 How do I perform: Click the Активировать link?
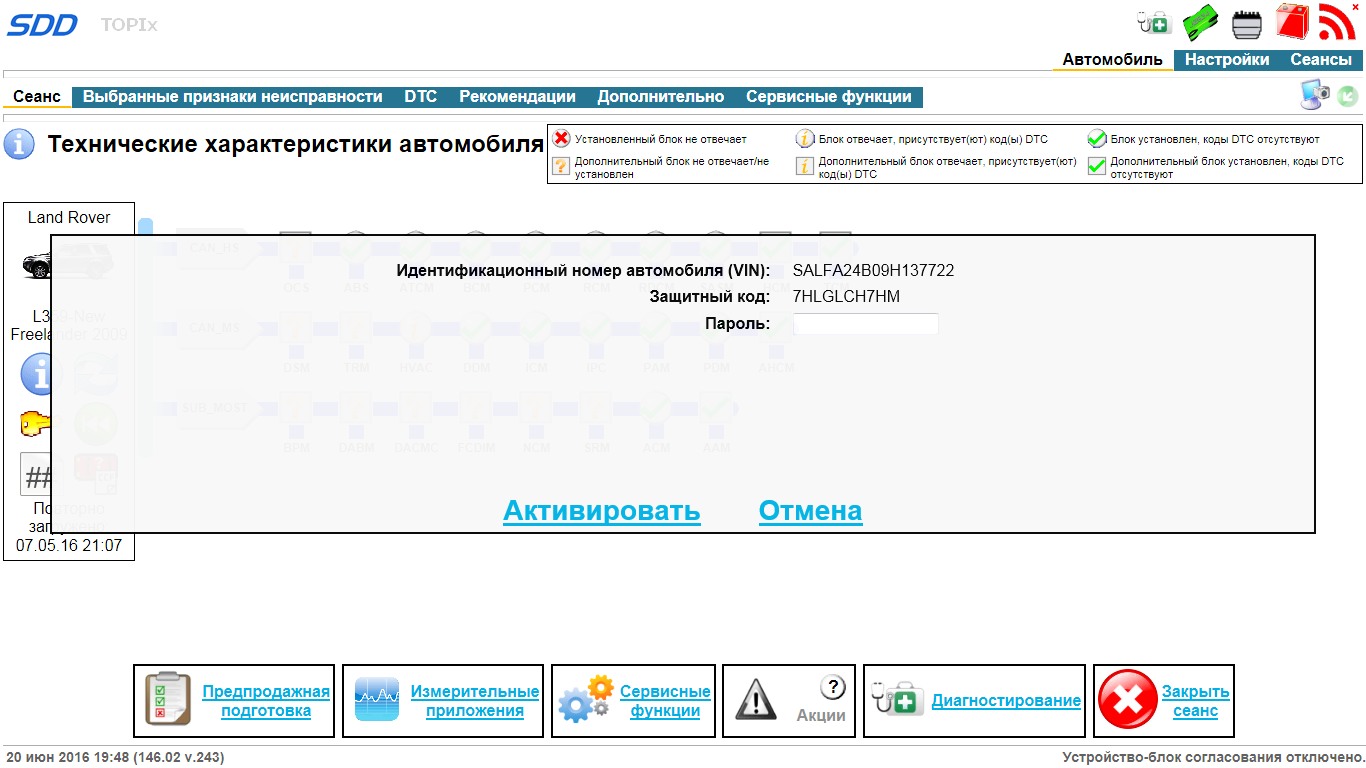click(601, 511)
